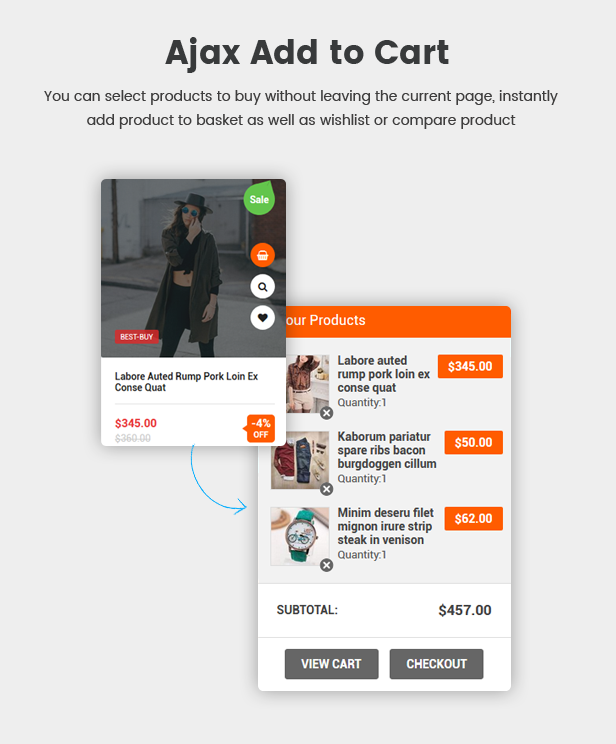The image size is (616, 744).
Task: Click the green Sale badge
Action: [259, 198]
